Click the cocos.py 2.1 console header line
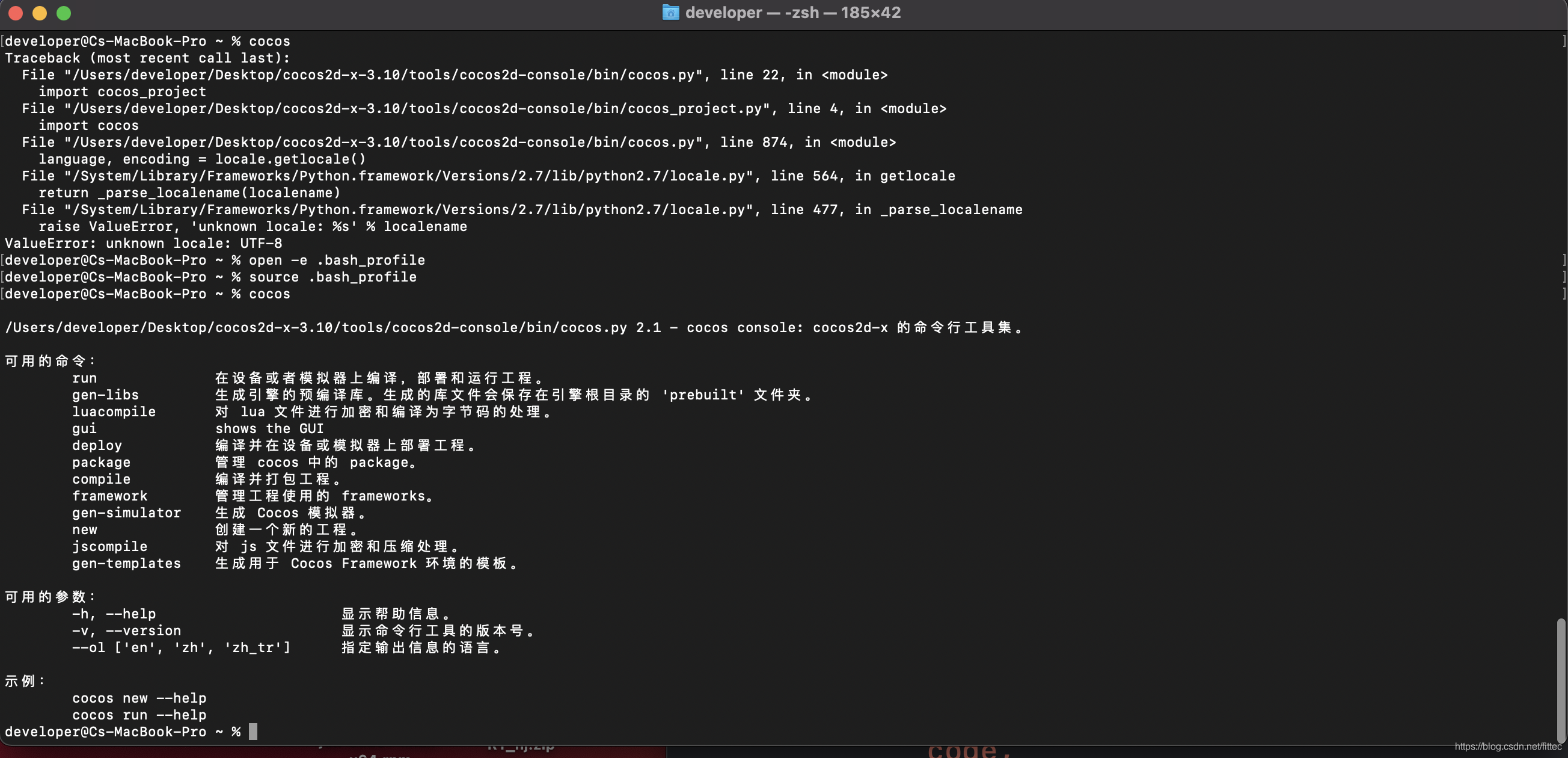 coord(515,327)
